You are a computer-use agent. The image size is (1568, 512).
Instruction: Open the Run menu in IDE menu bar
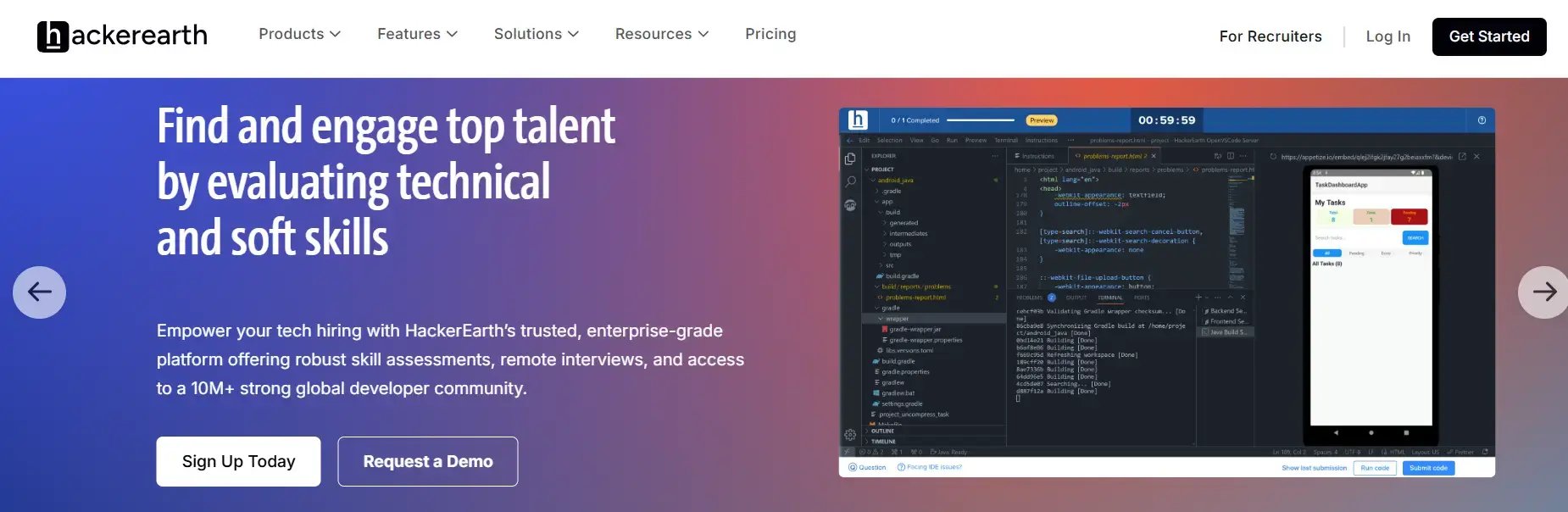pyautogui.click(x=952, y=141)
